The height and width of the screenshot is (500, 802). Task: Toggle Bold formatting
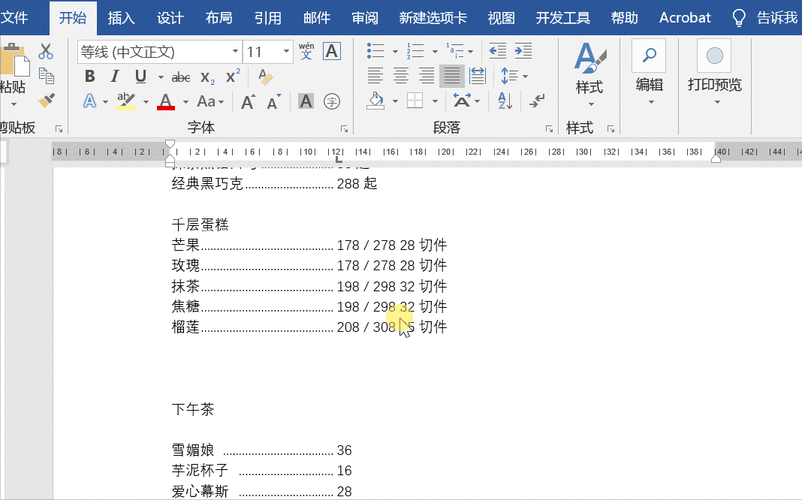pyautogui.click(x=90, y=77)
